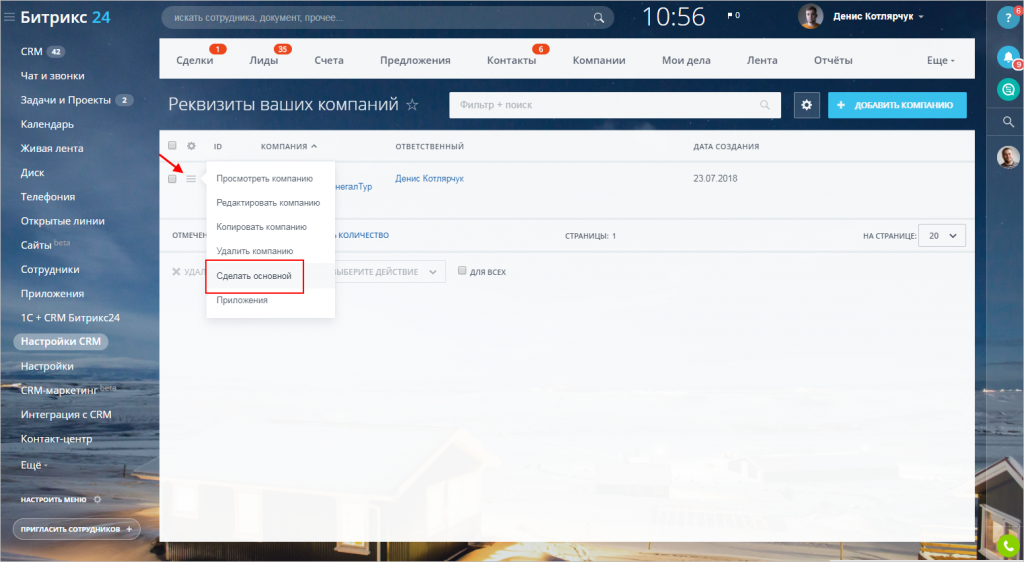Open Телефония in the sidebar
This screenshot has height=562, width=1024.
click(x=48, y=196)
